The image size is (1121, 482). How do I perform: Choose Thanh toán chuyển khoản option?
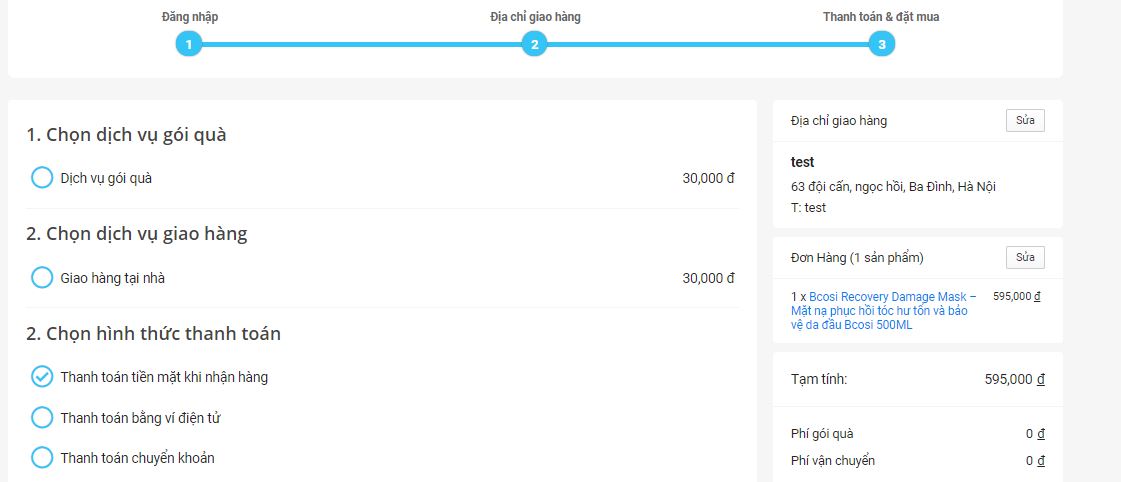42,458
